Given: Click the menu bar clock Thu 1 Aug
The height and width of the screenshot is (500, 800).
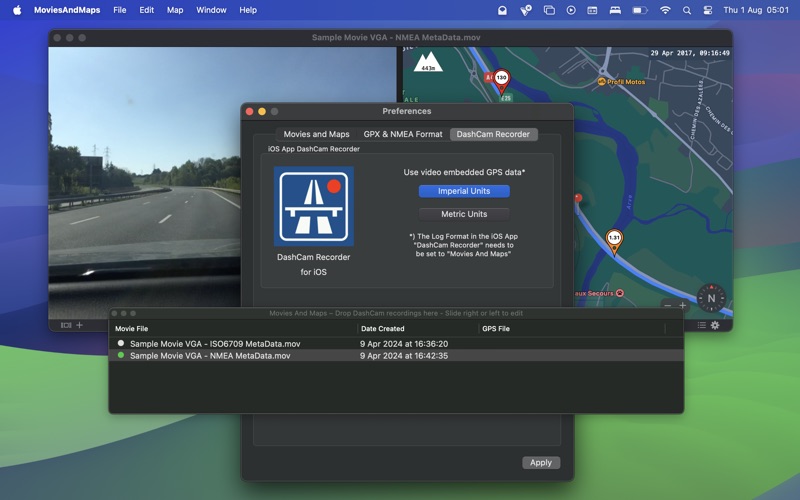Looking at the screenshot, I should pyautogui.click(x=756, y=10).
